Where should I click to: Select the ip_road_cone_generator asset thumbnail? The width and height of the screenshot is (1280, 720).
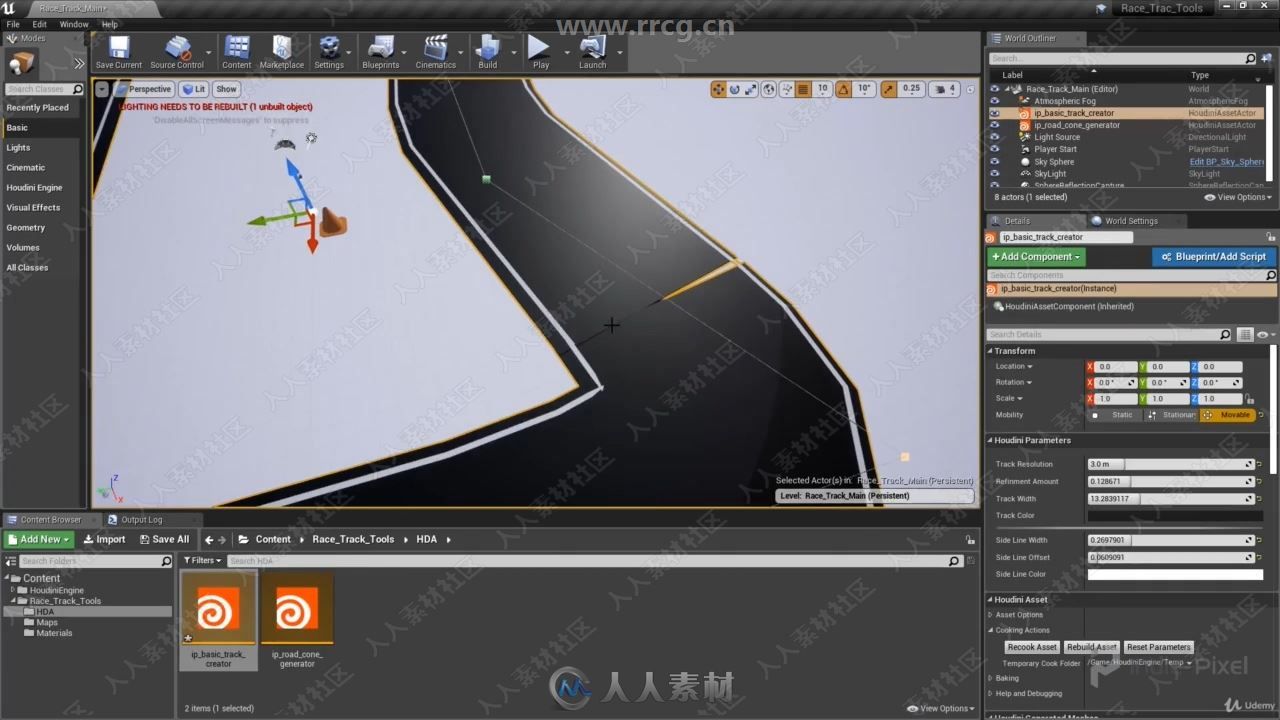[297, 610]
